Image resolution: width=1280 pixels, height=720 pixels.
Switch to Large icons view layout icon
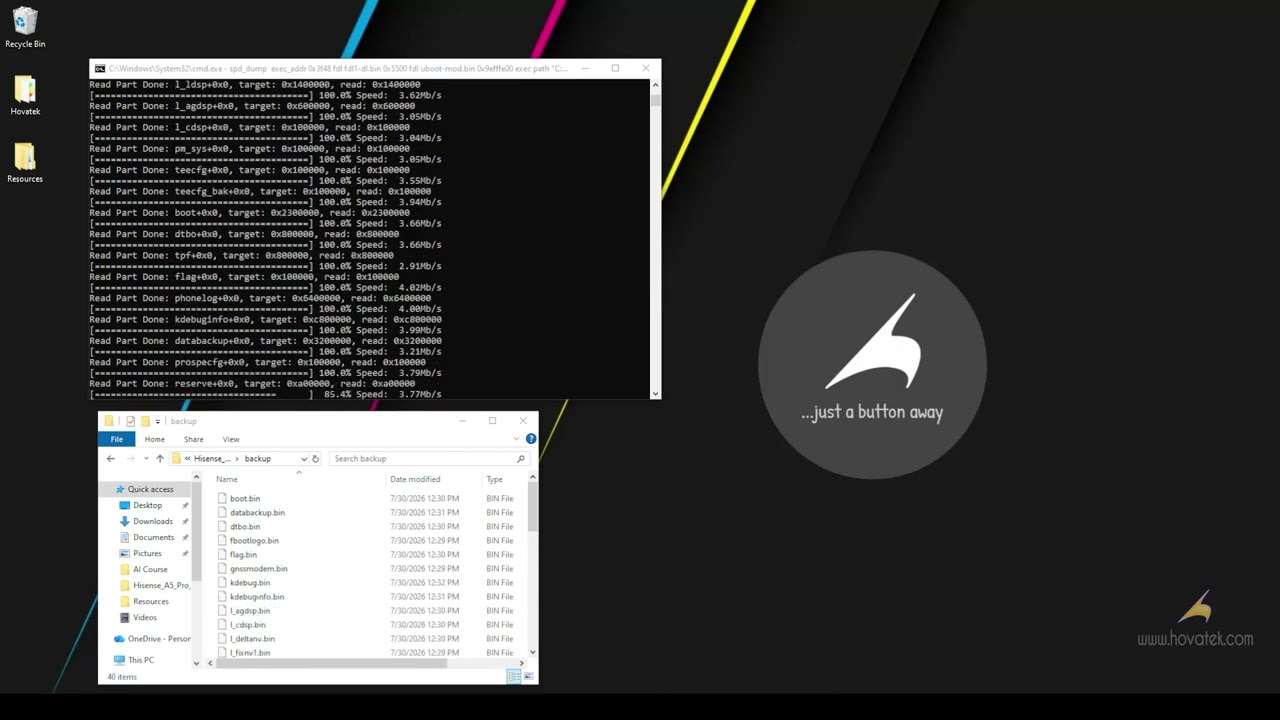pos(527,677)
